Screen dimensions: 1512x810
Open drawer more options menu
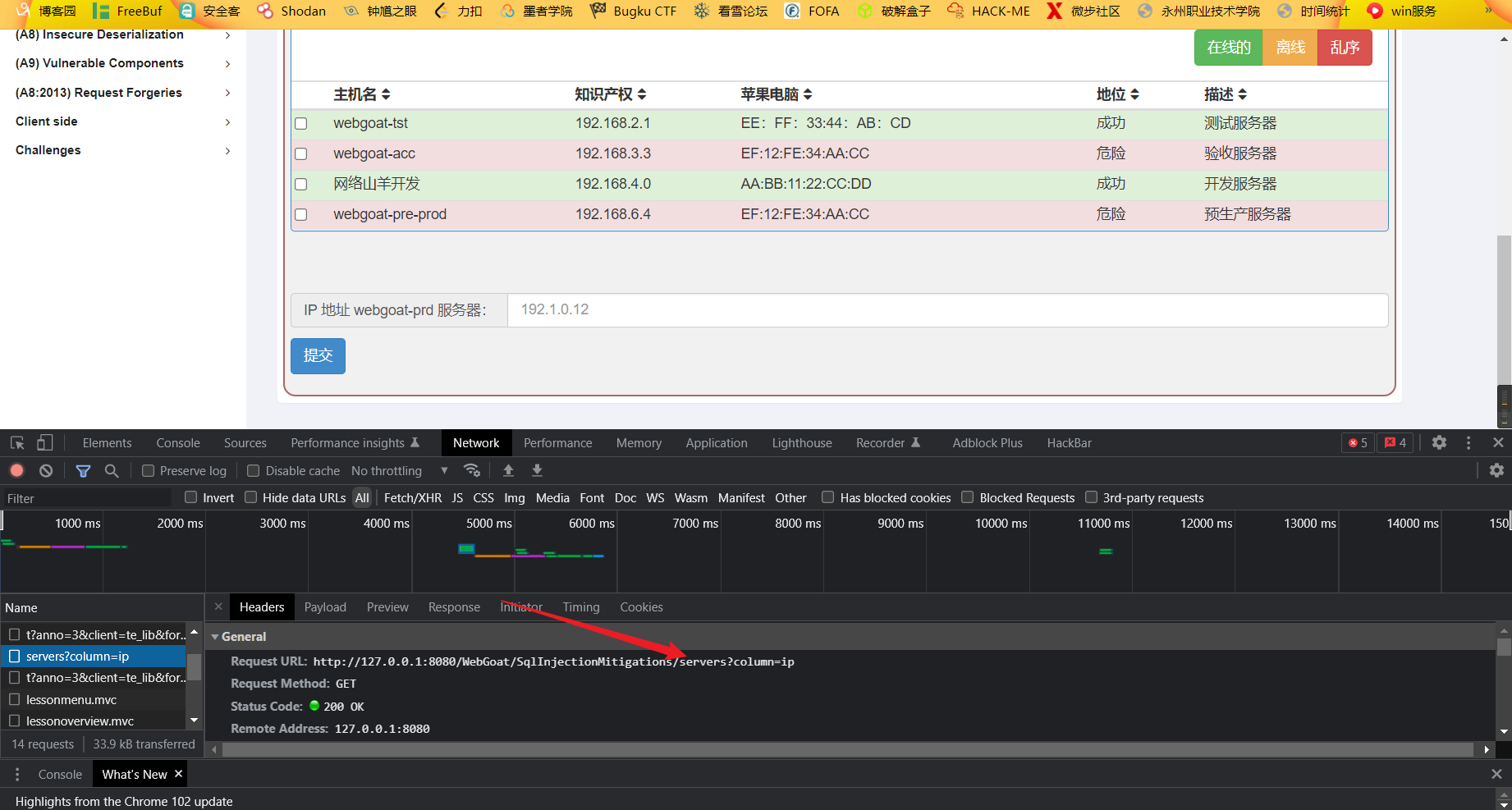pyautogui.click(x=17, y=775)
